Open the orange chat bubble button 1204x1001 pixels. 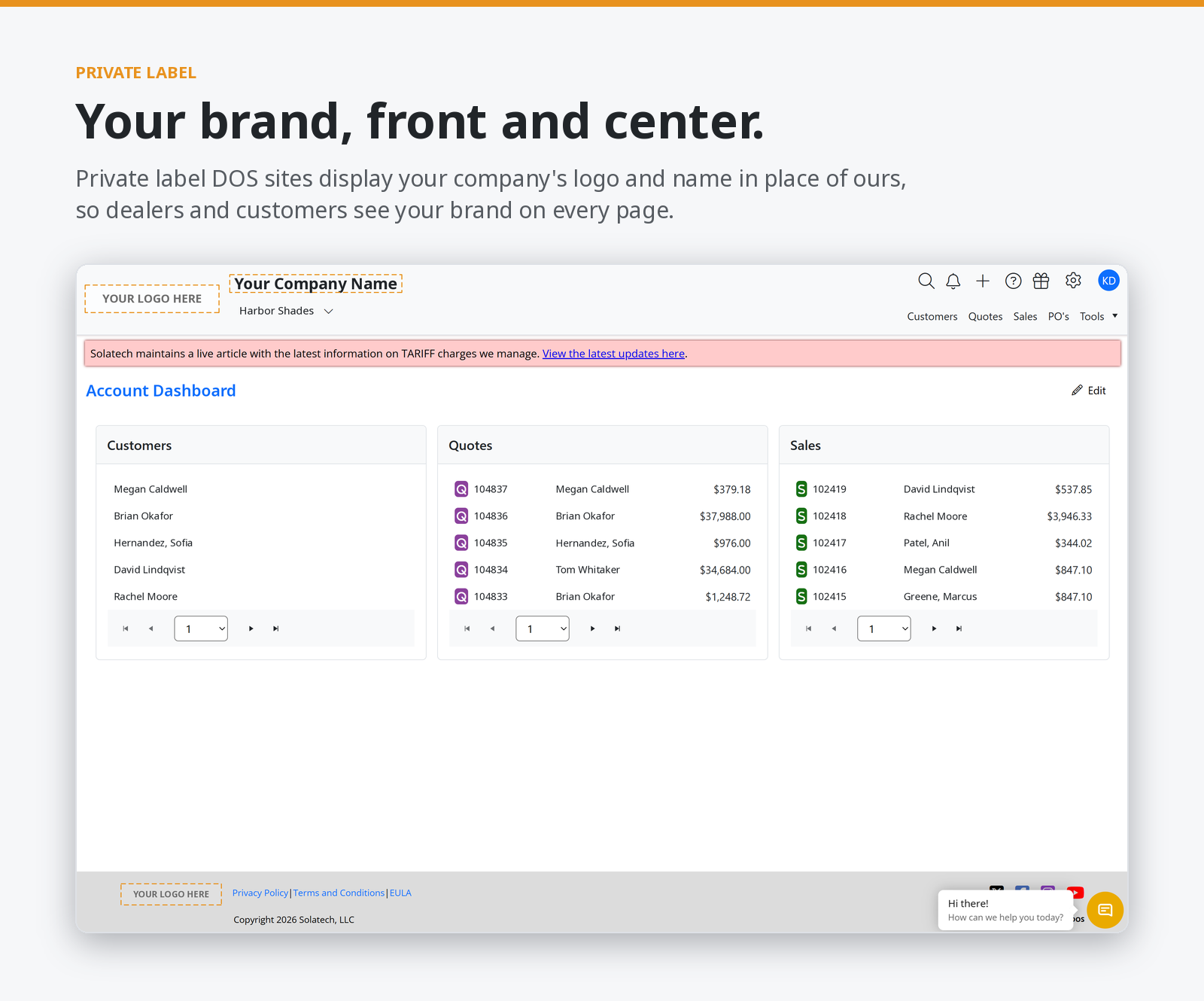point(1105,910)
